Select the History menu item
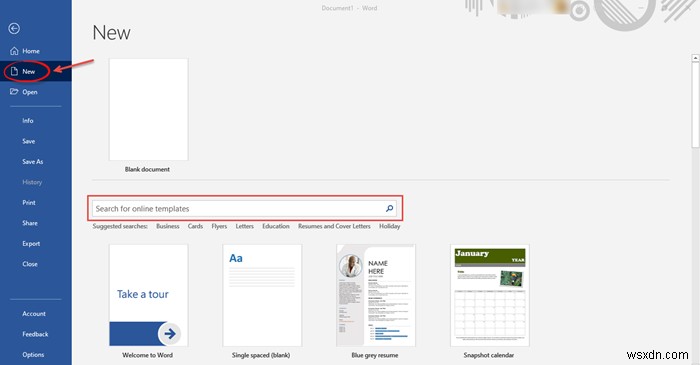Screen dimensions: 700x365 [x=32, y=182]
